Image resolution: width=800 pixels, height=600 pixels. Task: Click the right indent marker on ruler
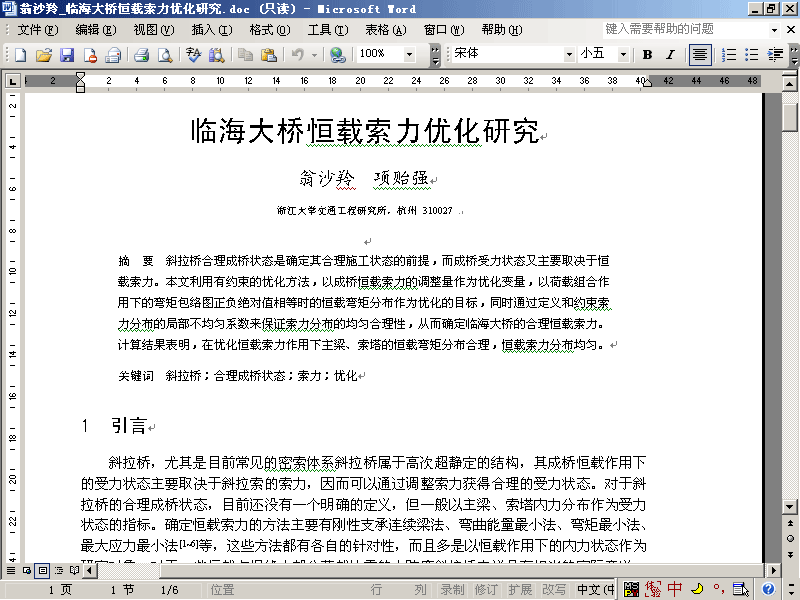pos(647,82)
